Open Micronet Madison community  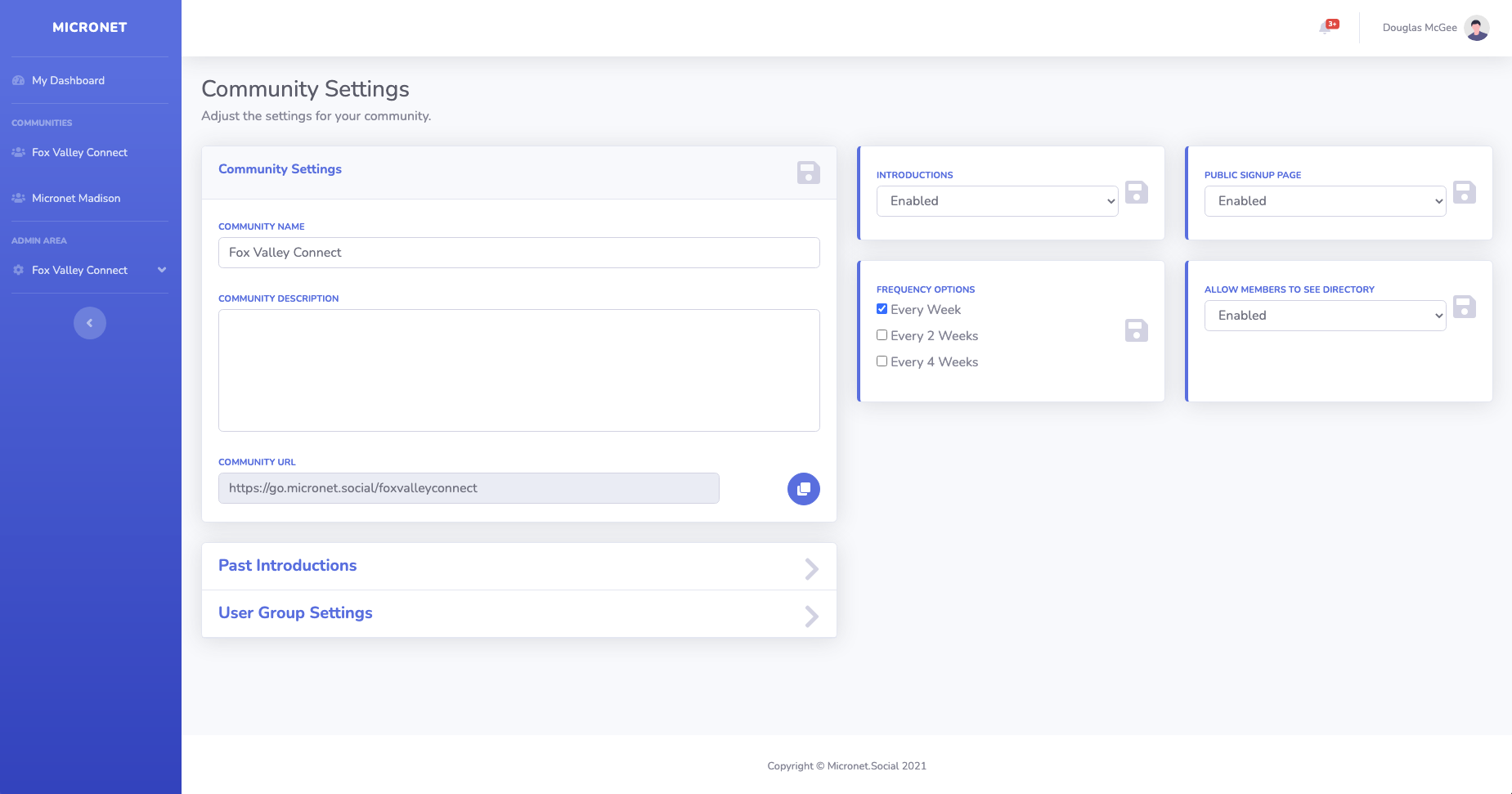click(x=75, y=198)
